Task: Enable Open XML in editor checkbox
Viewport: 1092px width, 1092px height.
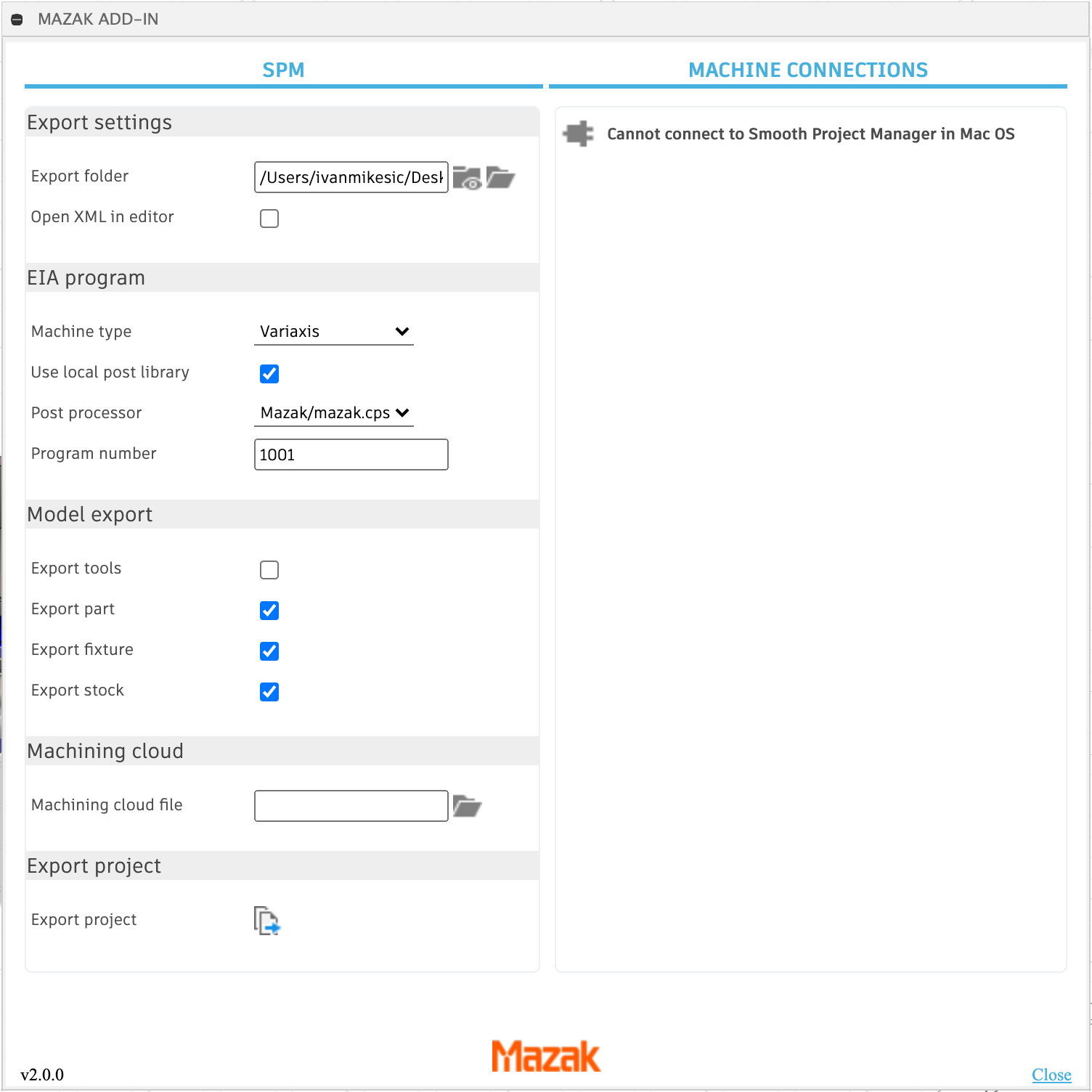Action: [x=269, y=219]
